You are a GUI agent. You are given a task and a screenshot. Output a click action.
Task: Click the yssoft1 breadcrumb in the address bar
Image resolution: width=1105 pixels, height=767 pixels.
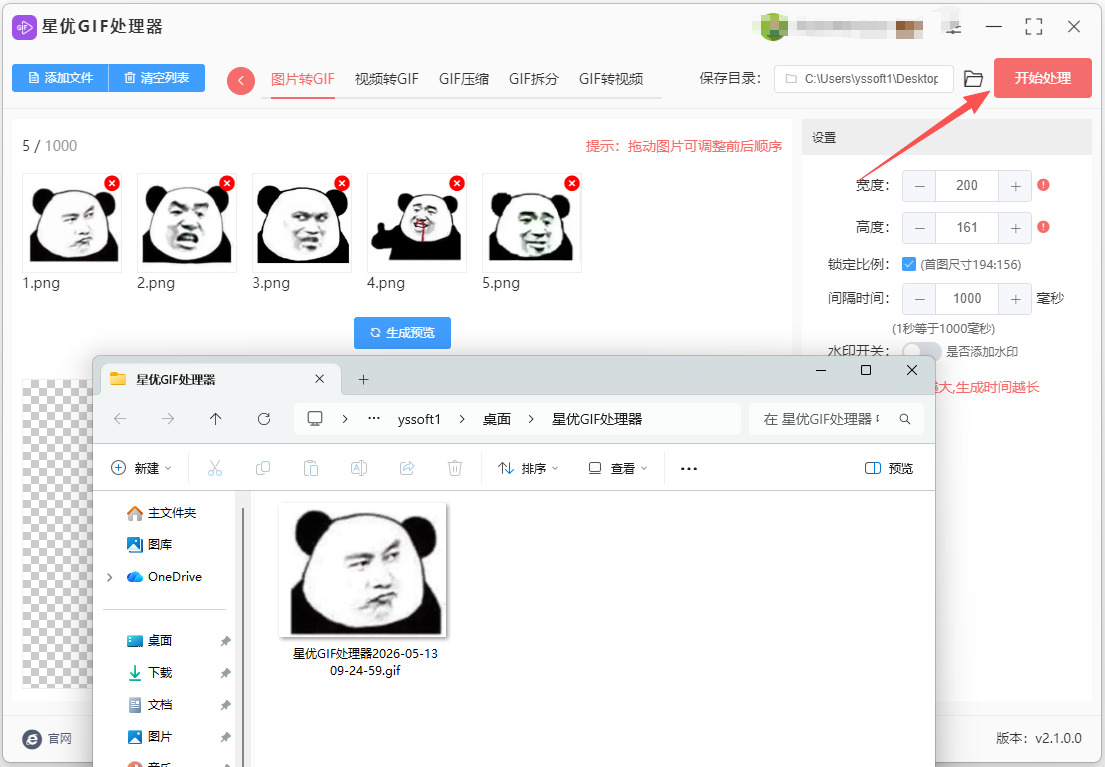[x=419, y=419]
